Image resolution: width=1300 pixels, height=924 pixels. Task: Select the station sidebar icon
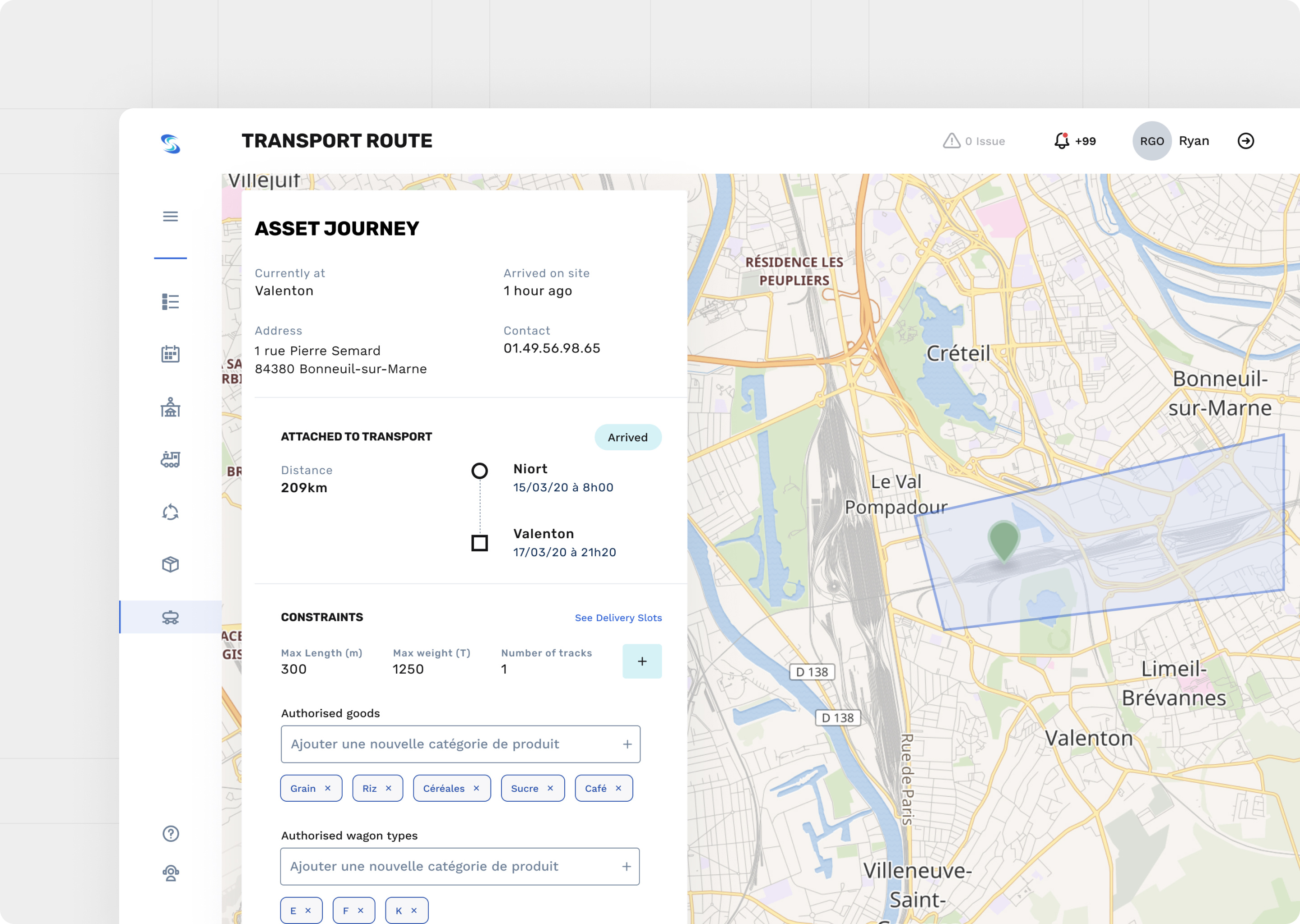pos(170,406)
